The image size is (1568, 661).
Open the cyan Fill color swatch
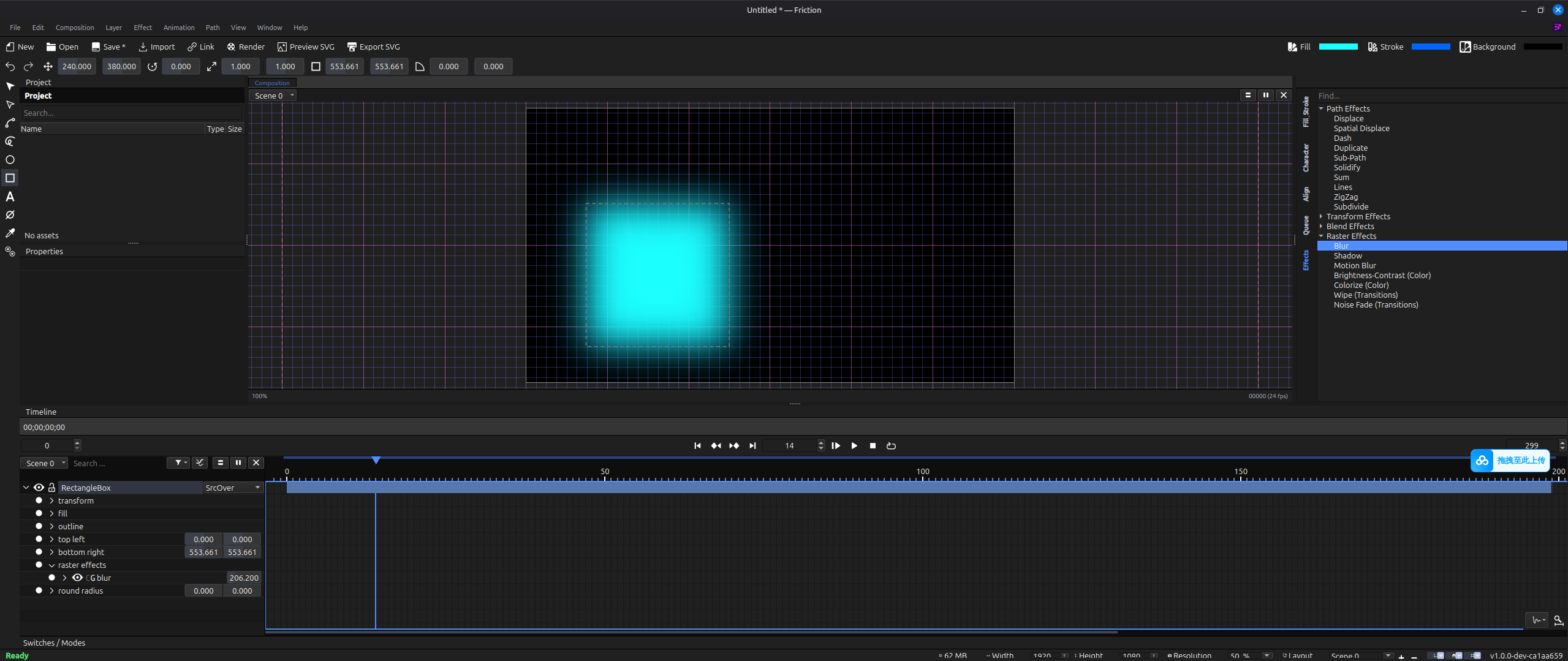pyautogui.click(x=1338, y=47)
